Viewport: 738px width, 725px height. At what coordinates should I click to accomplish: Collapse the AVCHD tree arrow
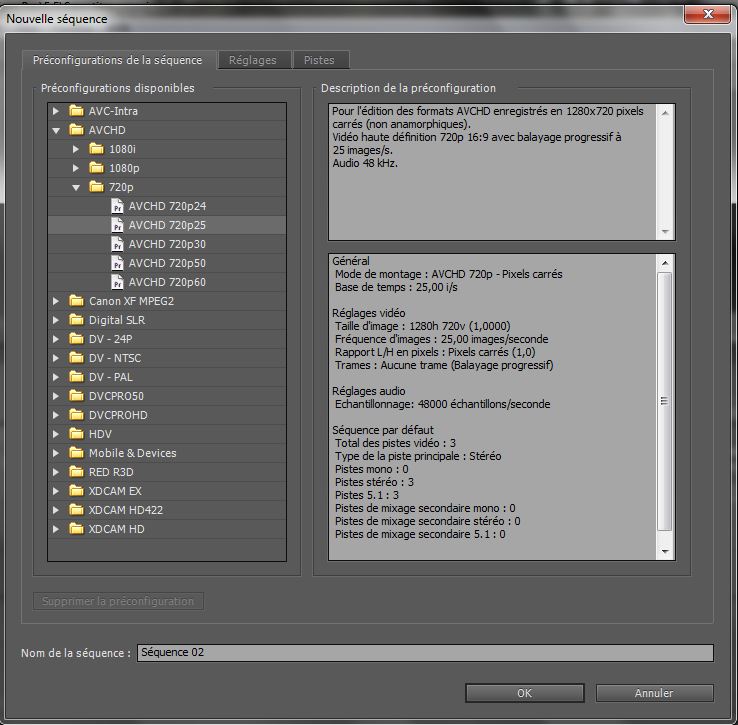point(56,130)
